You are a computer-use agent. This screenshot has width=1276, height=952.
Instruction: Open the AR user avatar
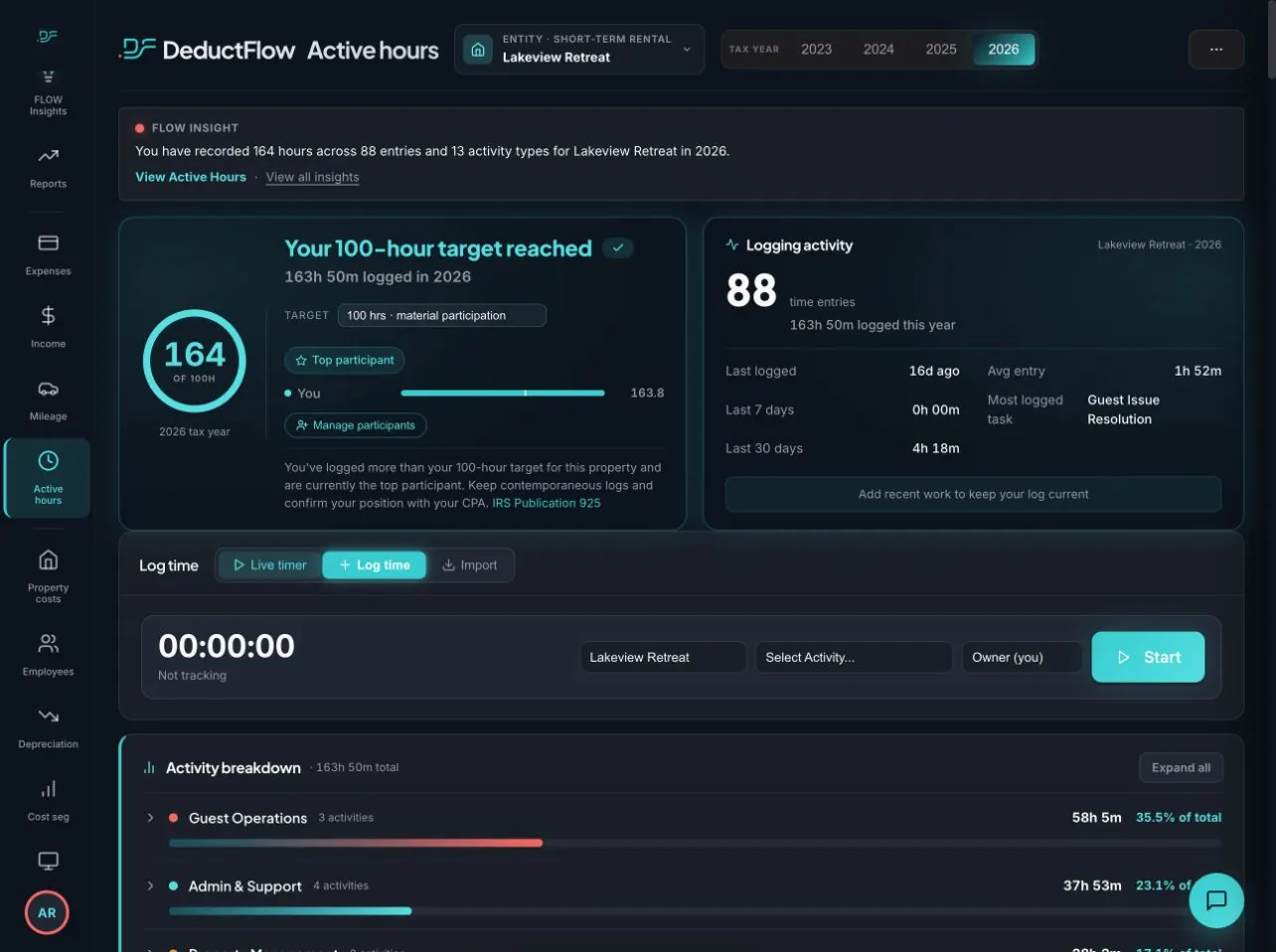[47, 912]
